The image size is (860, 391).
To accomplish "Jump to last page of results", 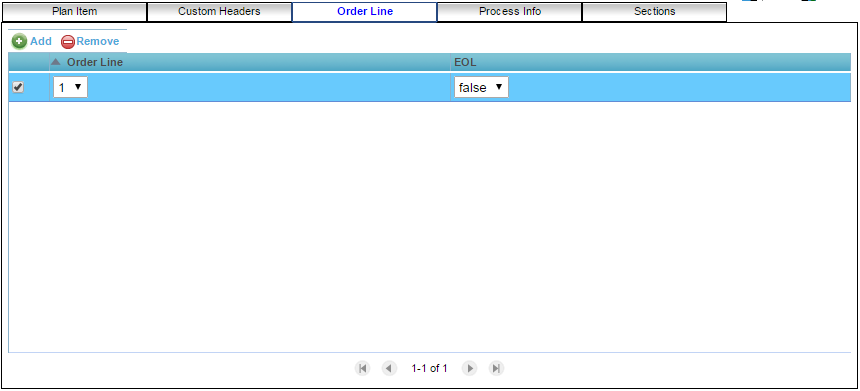I will point(496,369).
